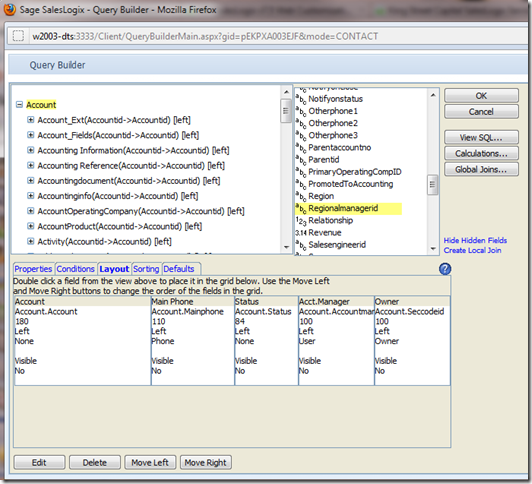Viewport: 532px width, 484px height.
Task: Select the Account column header in grid
Action: point(82,302)
